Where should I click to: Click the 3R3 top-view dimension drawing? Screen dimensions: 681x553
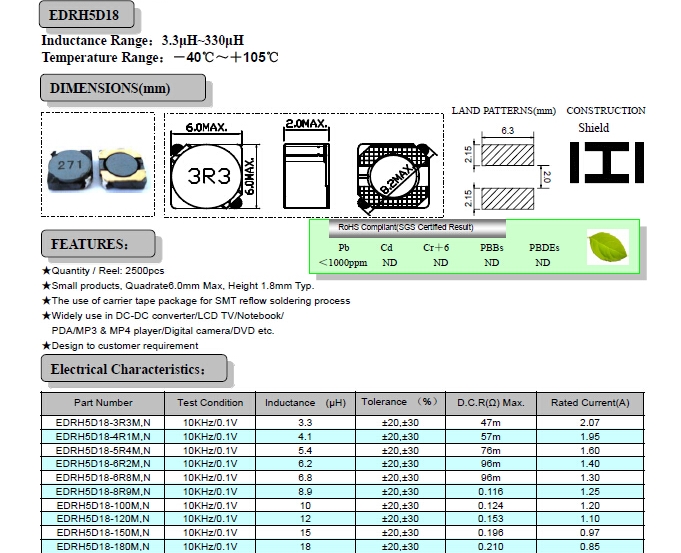click(x=209, y=174)
